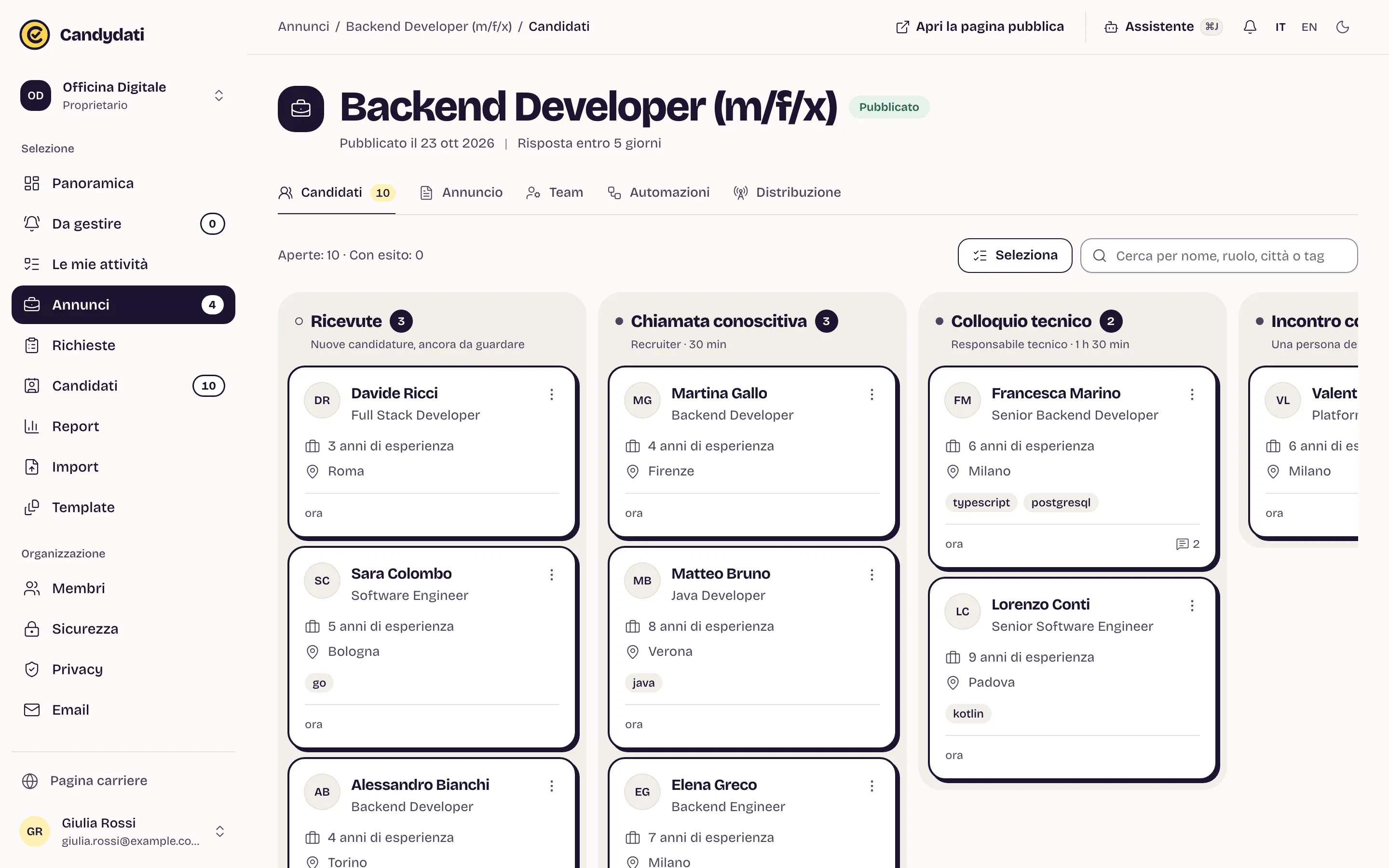The image size is (1389, 868).
Task: Click the Assistente robot icon
Action: point(1111,27)
